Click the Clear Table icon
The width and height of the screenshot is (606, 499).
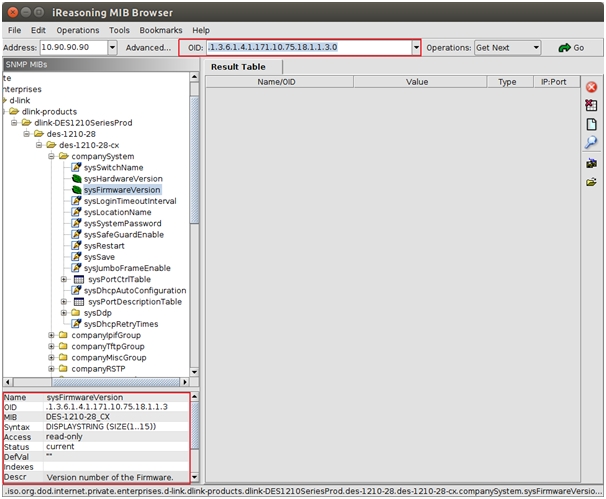coord(591,105)
